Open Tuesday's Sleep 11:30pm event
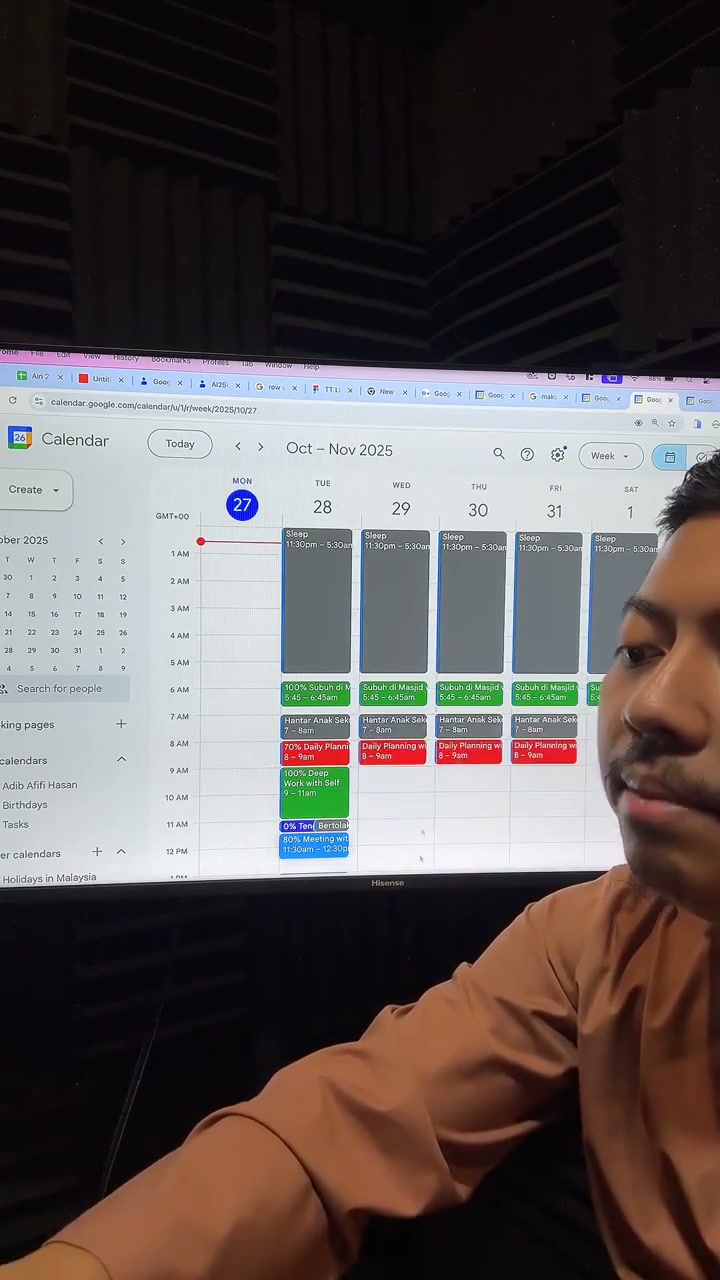Image resolution: width=720 pixels, height=1280 pixels. click(317, 600)
